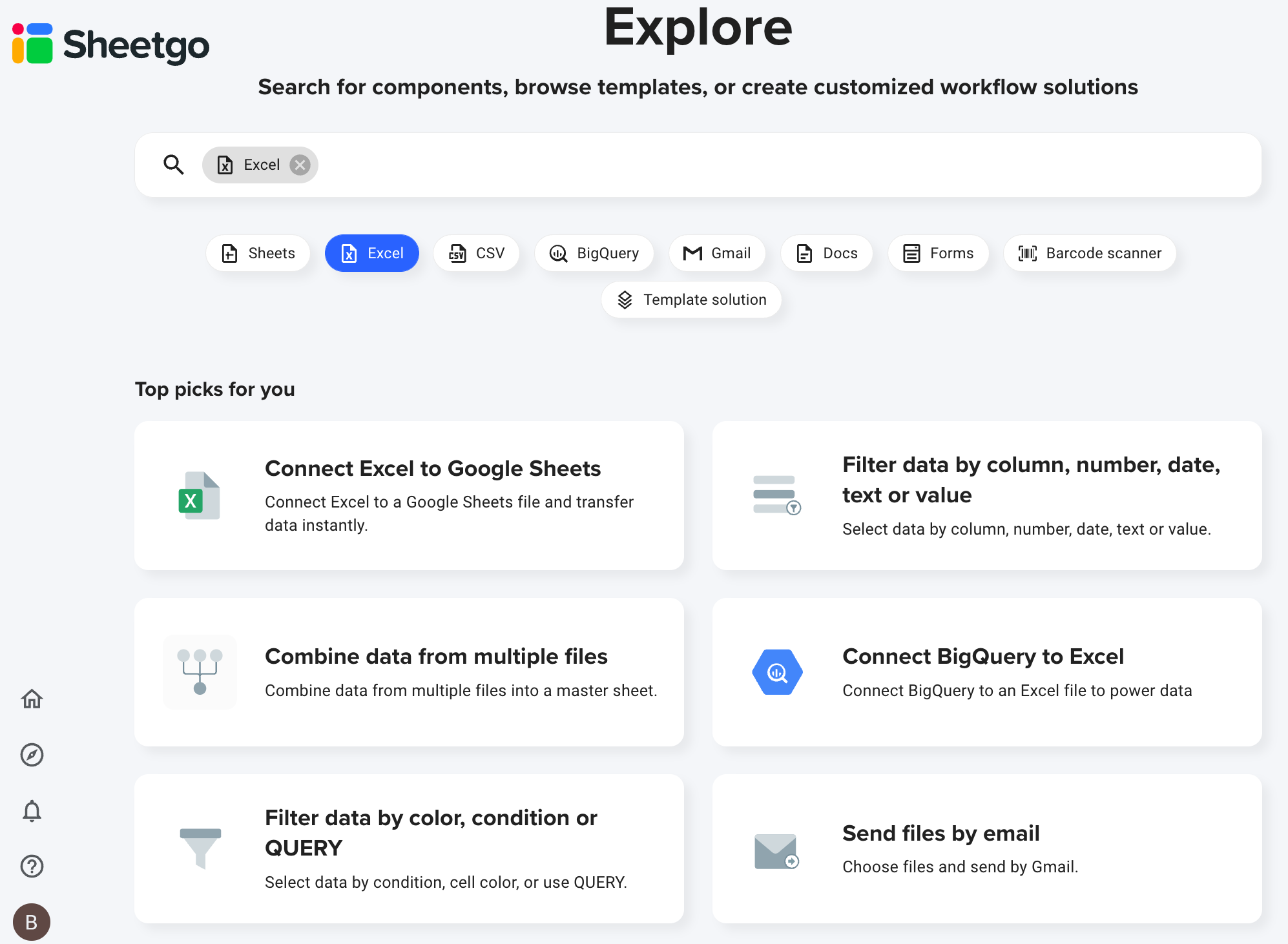Open Connect BigQuery to Excel
The height and width of the screenshot is (944, 1288).
(987, 672)
